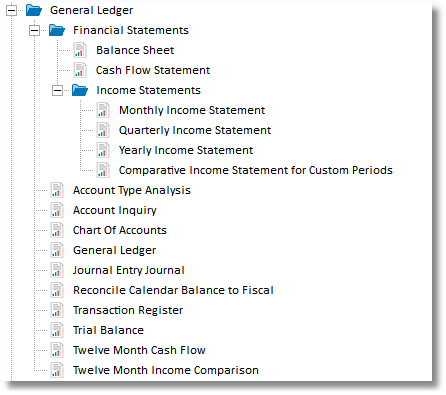This screenshot has width=446, height=395.
Task: Open the Trial Balance report
Action: 108,330
